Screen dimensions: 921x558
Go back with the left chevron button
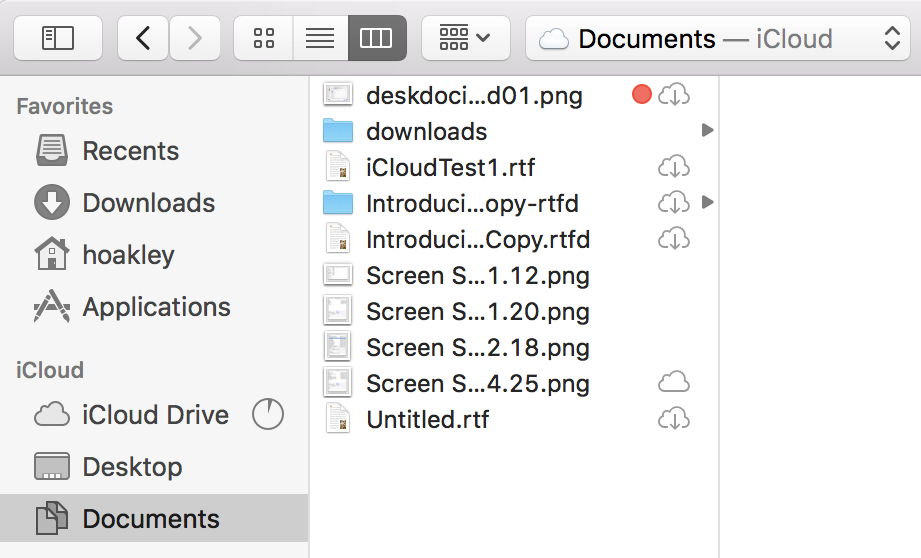pos(143,39)
